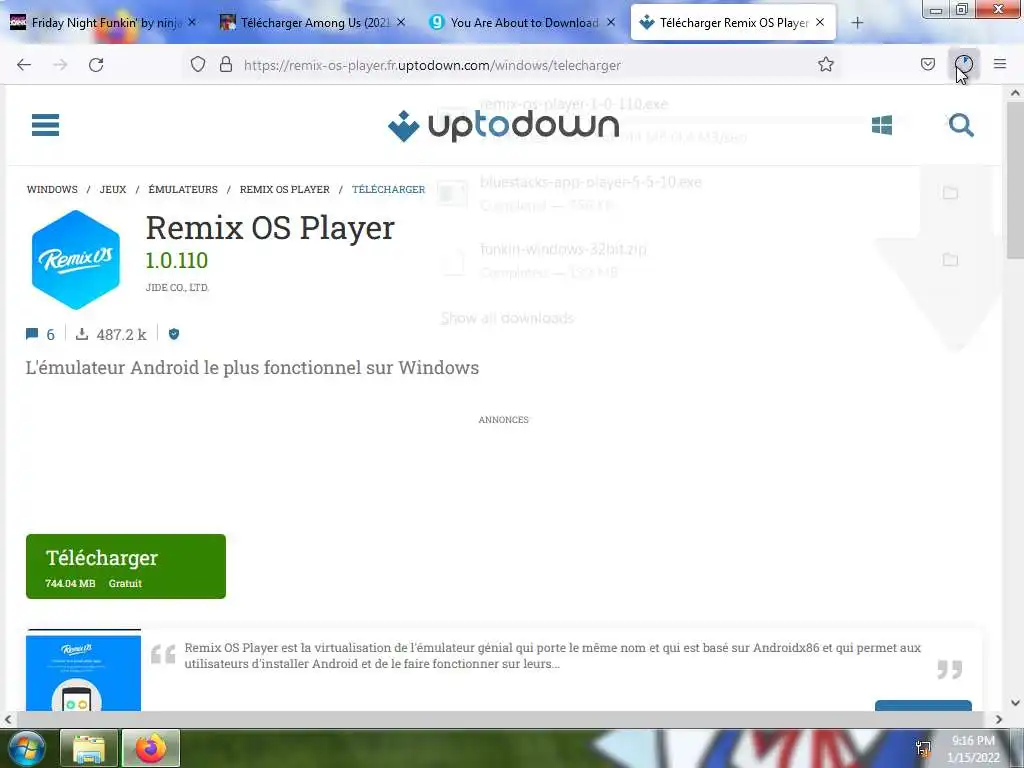Open a new browser tab
The width and height of the screenshot is (1024, 768).
[x=857, y=23]
